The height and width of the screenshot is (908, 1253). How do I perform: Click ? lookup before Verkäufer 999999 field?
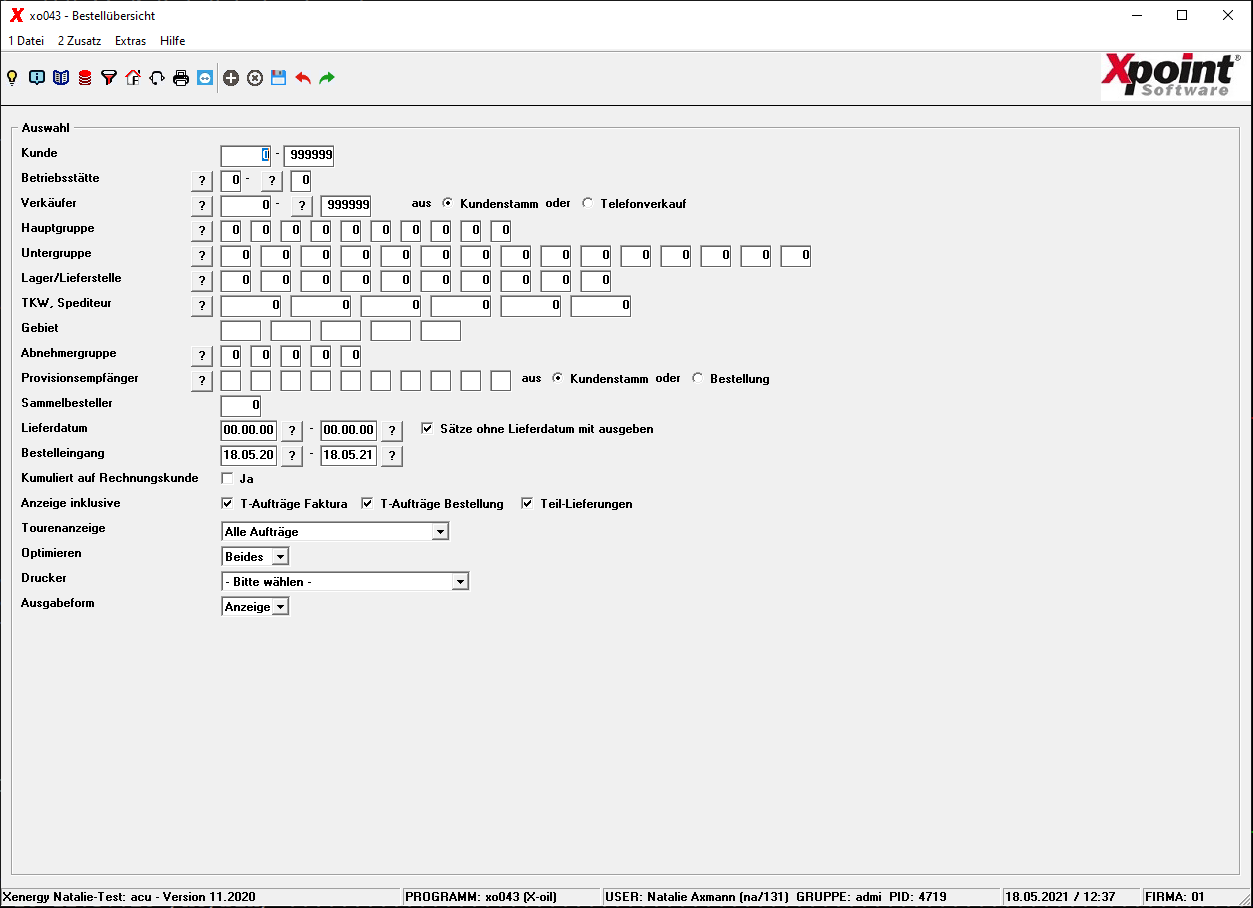click(302, 206)
